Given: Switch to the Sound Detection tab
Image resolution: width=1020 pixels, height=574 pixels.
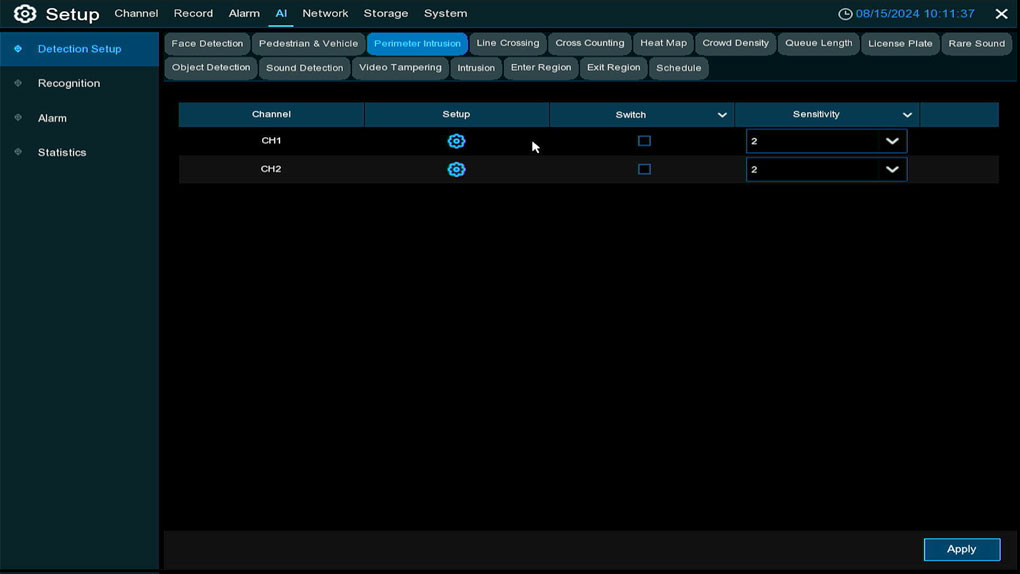Looking at the screenshot, I should [304, 68].
